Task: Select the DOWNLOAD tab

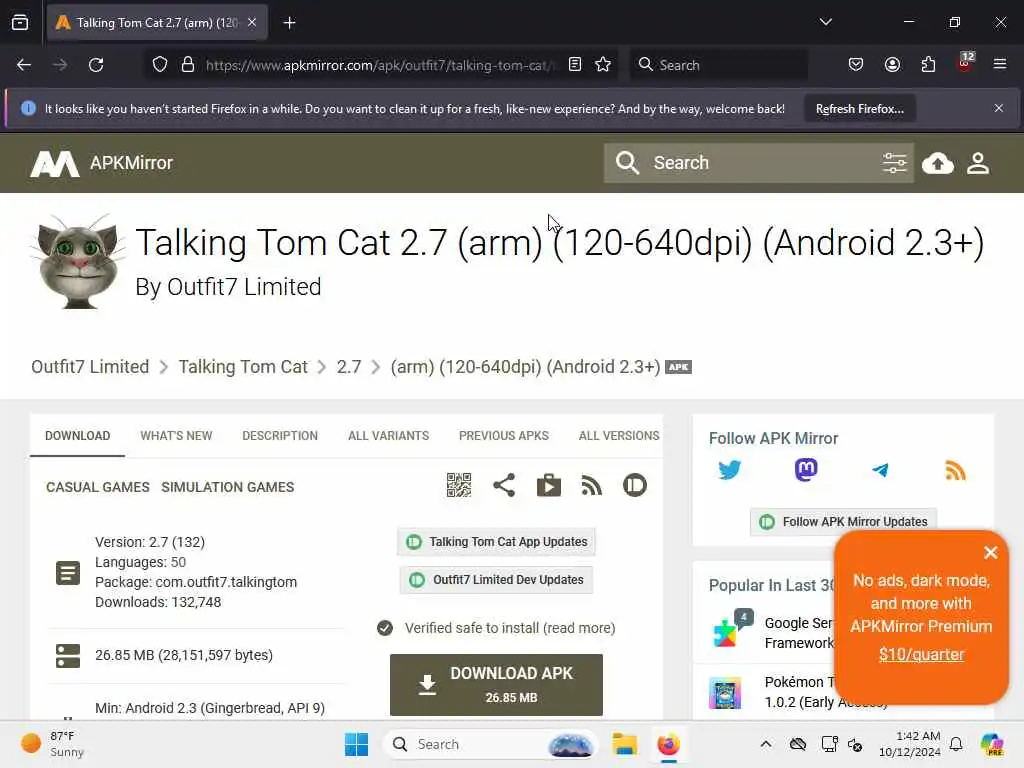Action: pyautogui.click(x=78, y=436)
